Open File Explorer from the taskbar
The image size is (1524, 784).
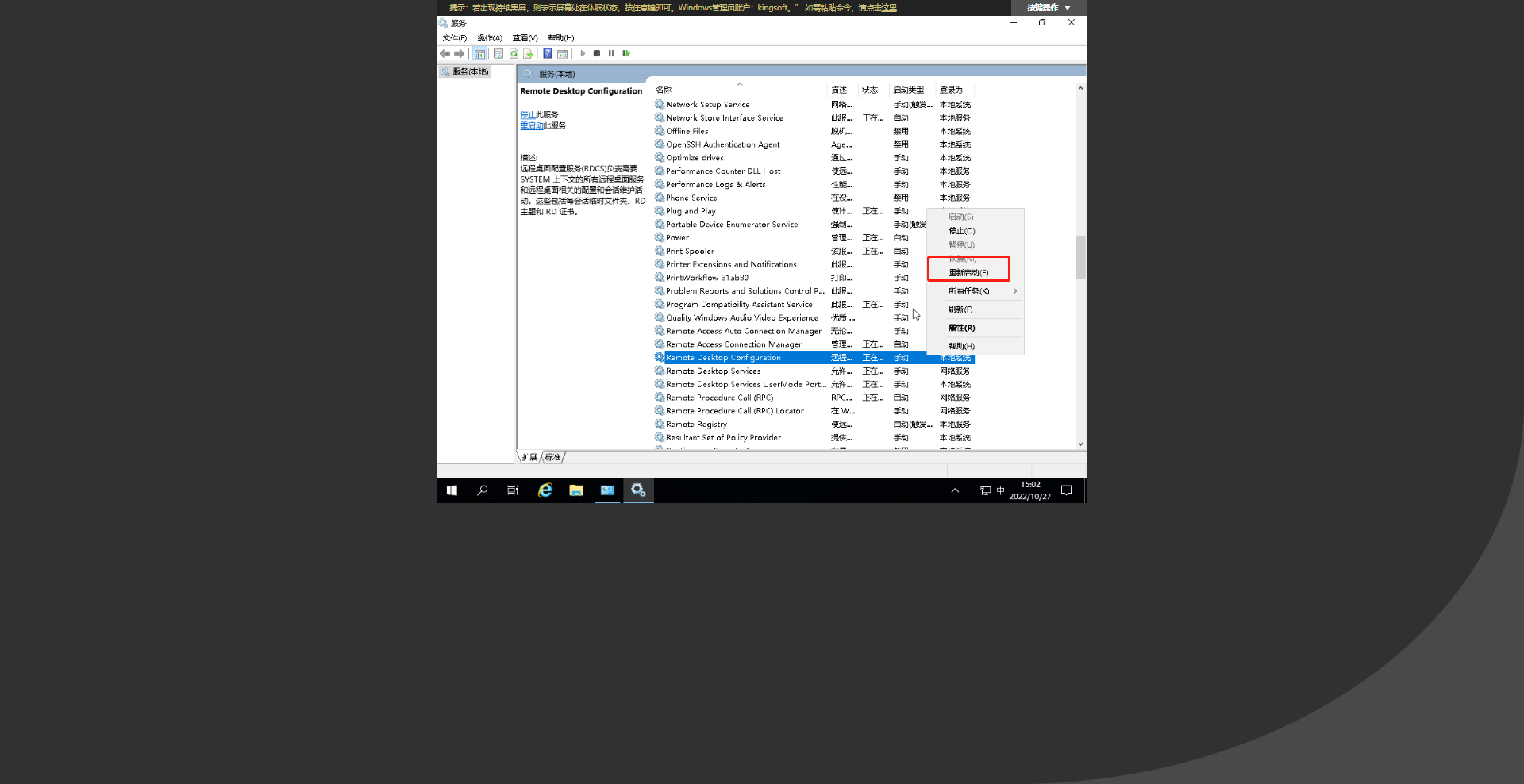point(576,490)
